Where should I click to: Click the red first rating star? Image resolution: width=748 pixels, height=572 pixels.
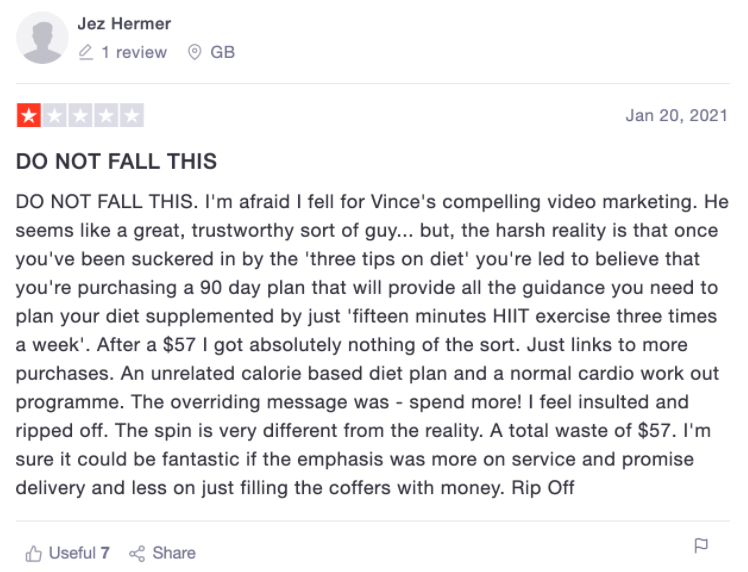pyautogui.click(x=29, y=115)
